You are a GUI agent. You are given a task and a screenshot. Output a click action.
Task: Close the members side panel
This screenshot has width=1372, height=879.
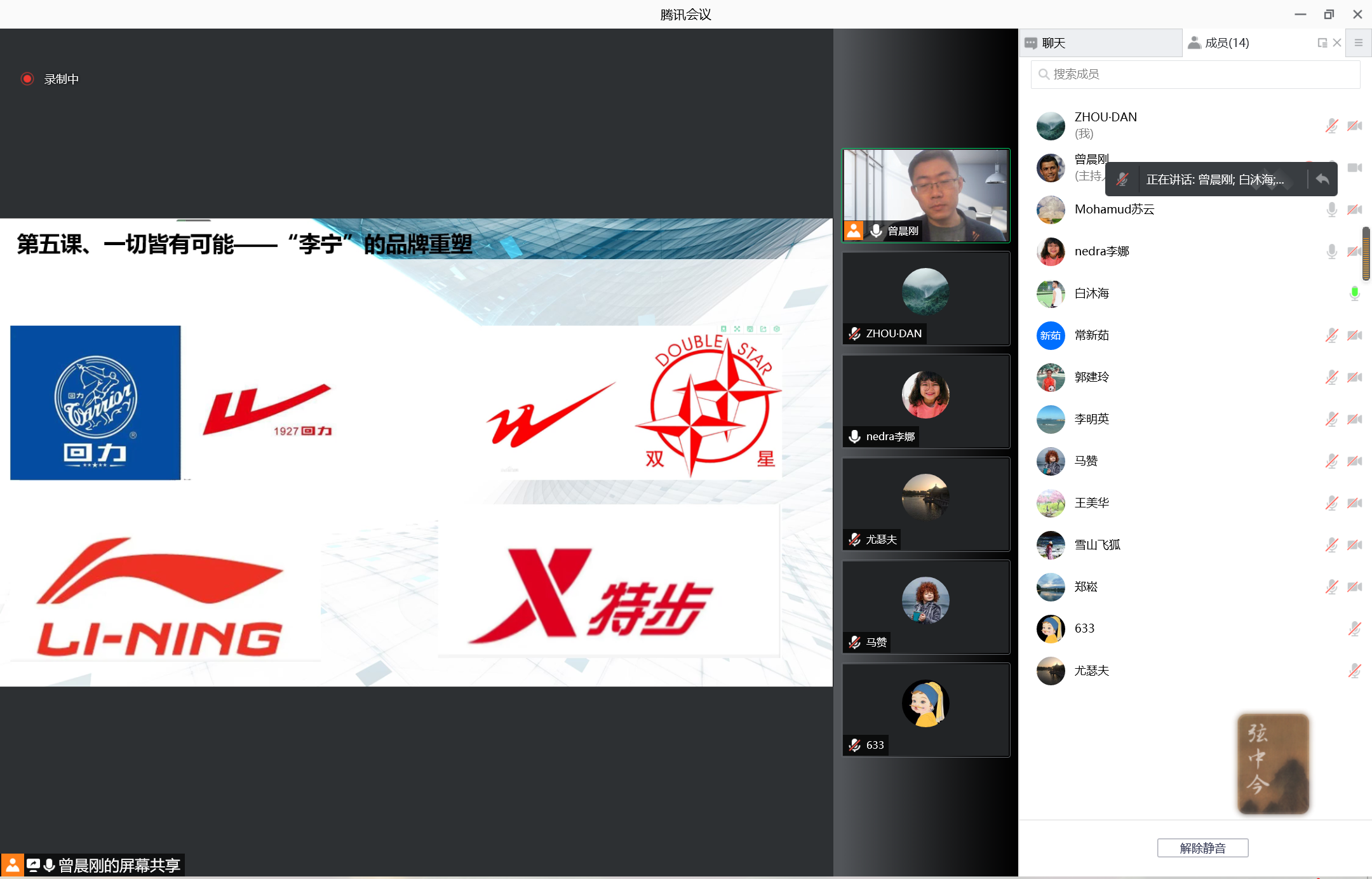[x=1337, y=43]
